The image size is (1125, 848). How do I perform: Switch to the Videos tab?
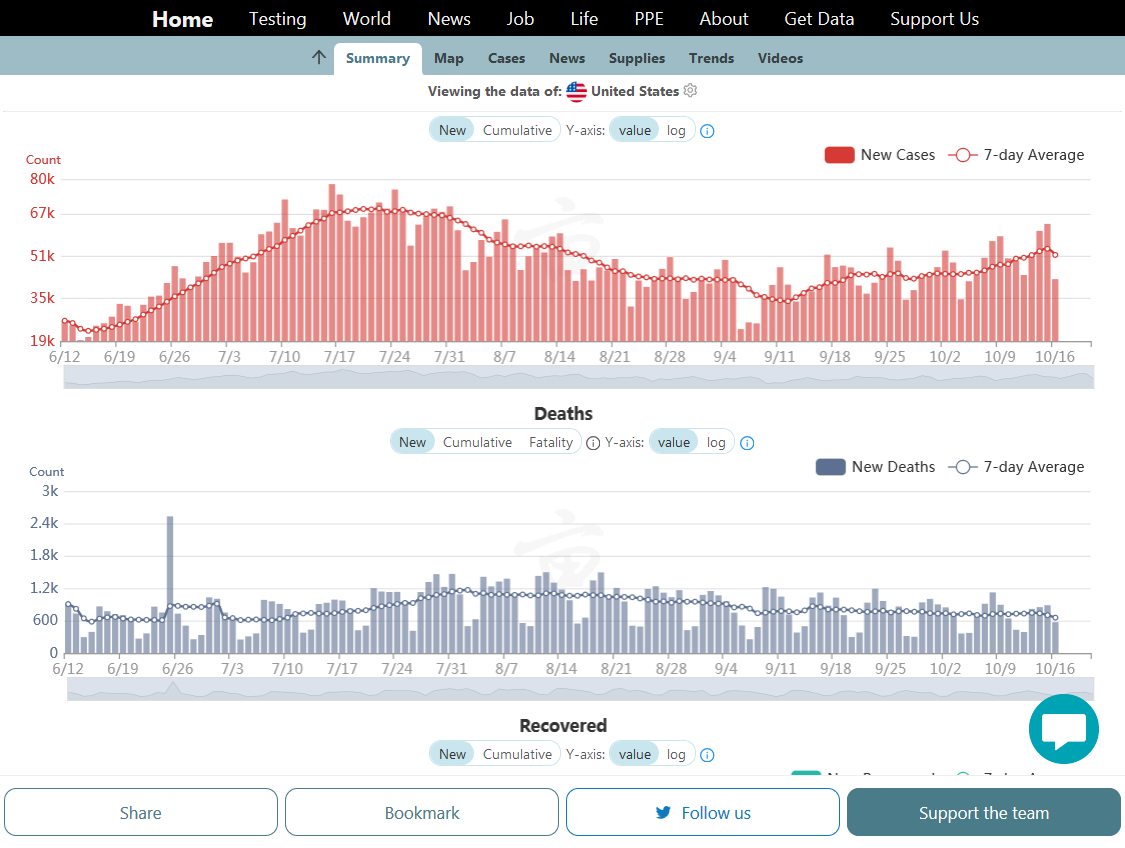tap(781, 58)
